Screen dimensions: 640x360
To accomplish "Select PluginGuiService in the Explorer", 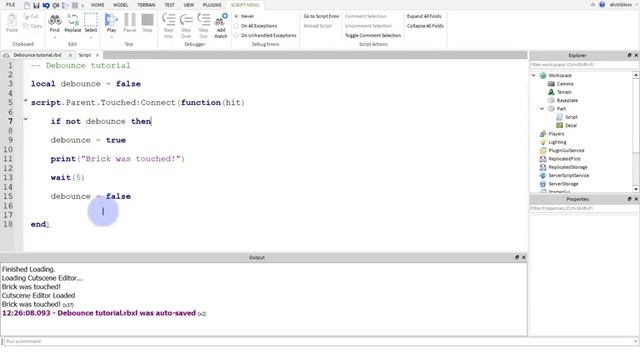I will pyautogui.click(x=562, y=151).
